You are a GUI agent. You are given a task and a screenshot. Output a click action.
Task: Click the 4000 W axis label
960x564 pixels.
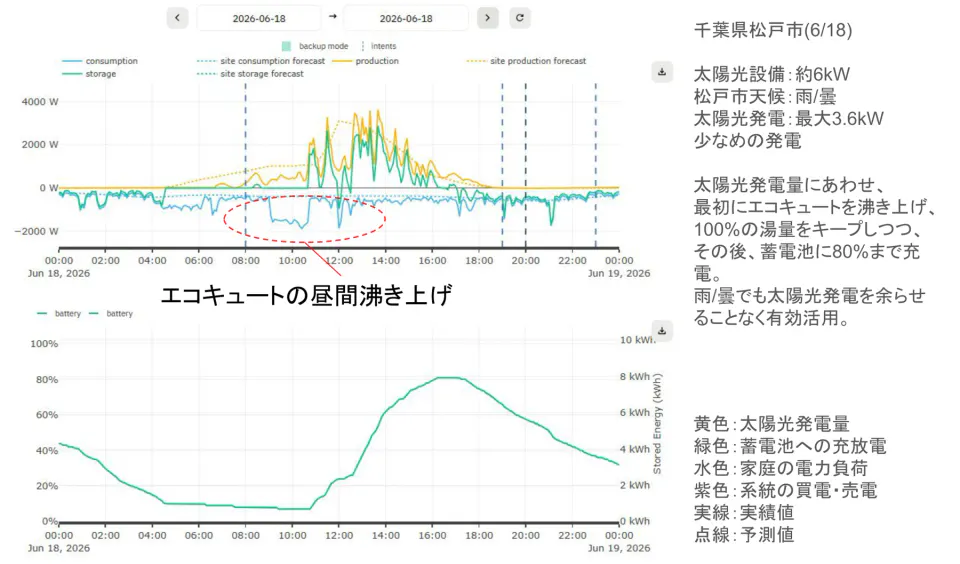(x=40, y=102)
